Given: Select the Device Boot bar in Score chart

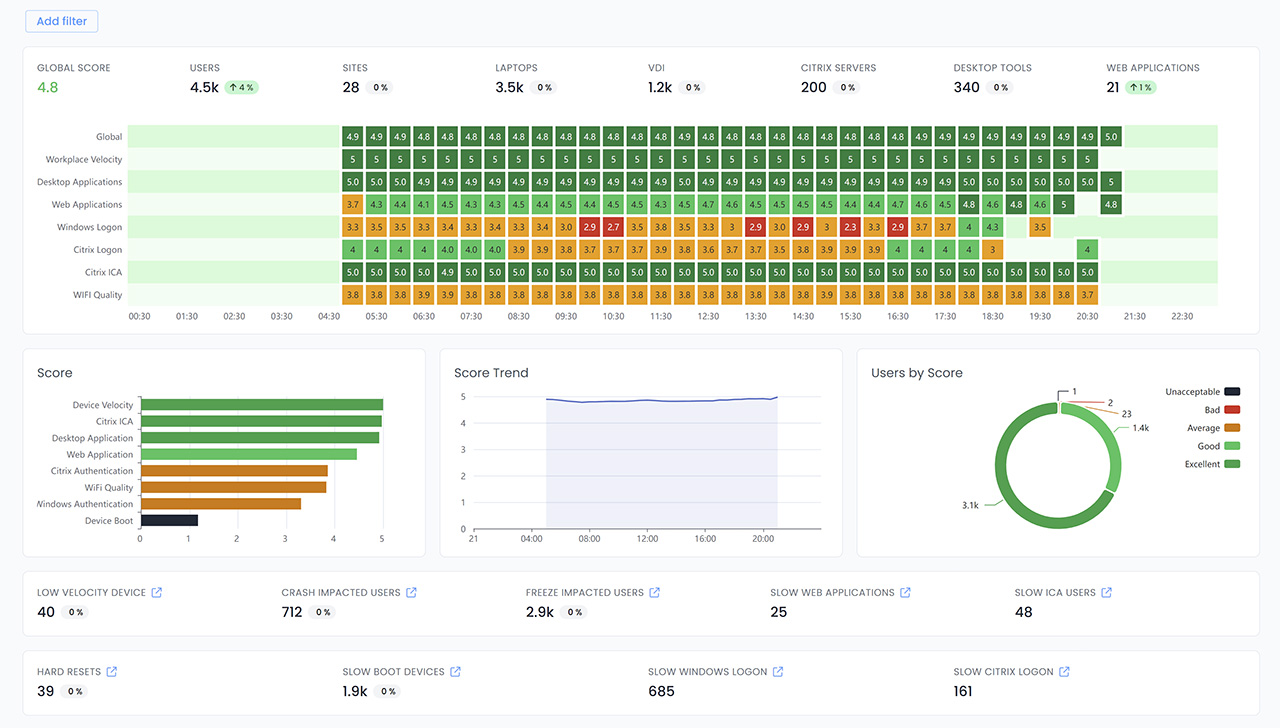Looking at the screenshot, I should [169, 520].
